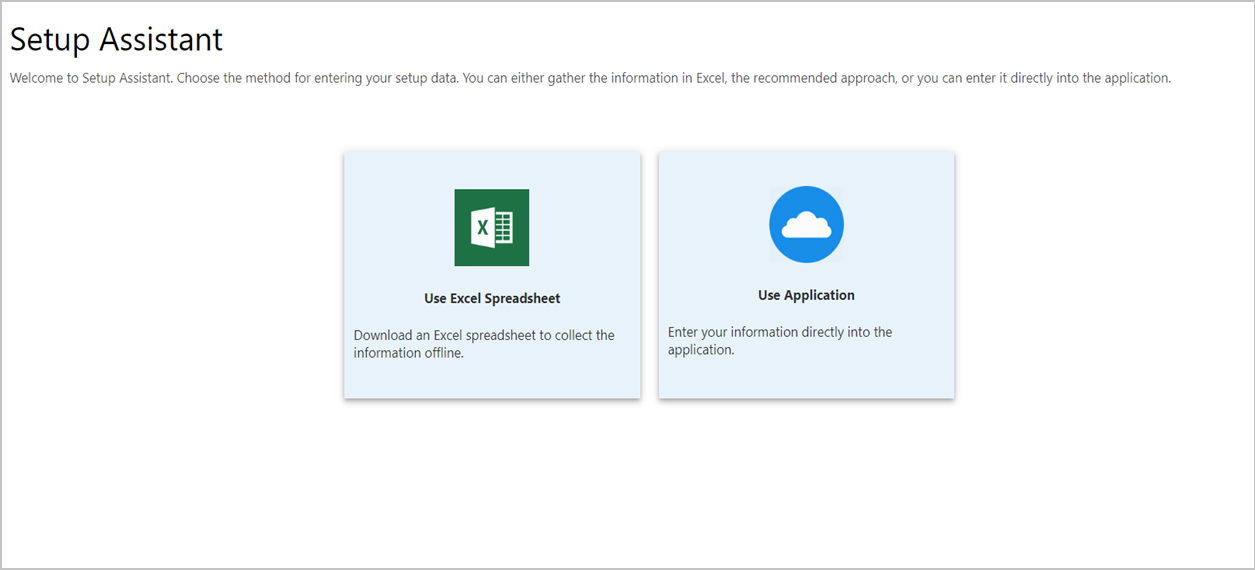Click the blue cloud application icon

click(806, 225)
